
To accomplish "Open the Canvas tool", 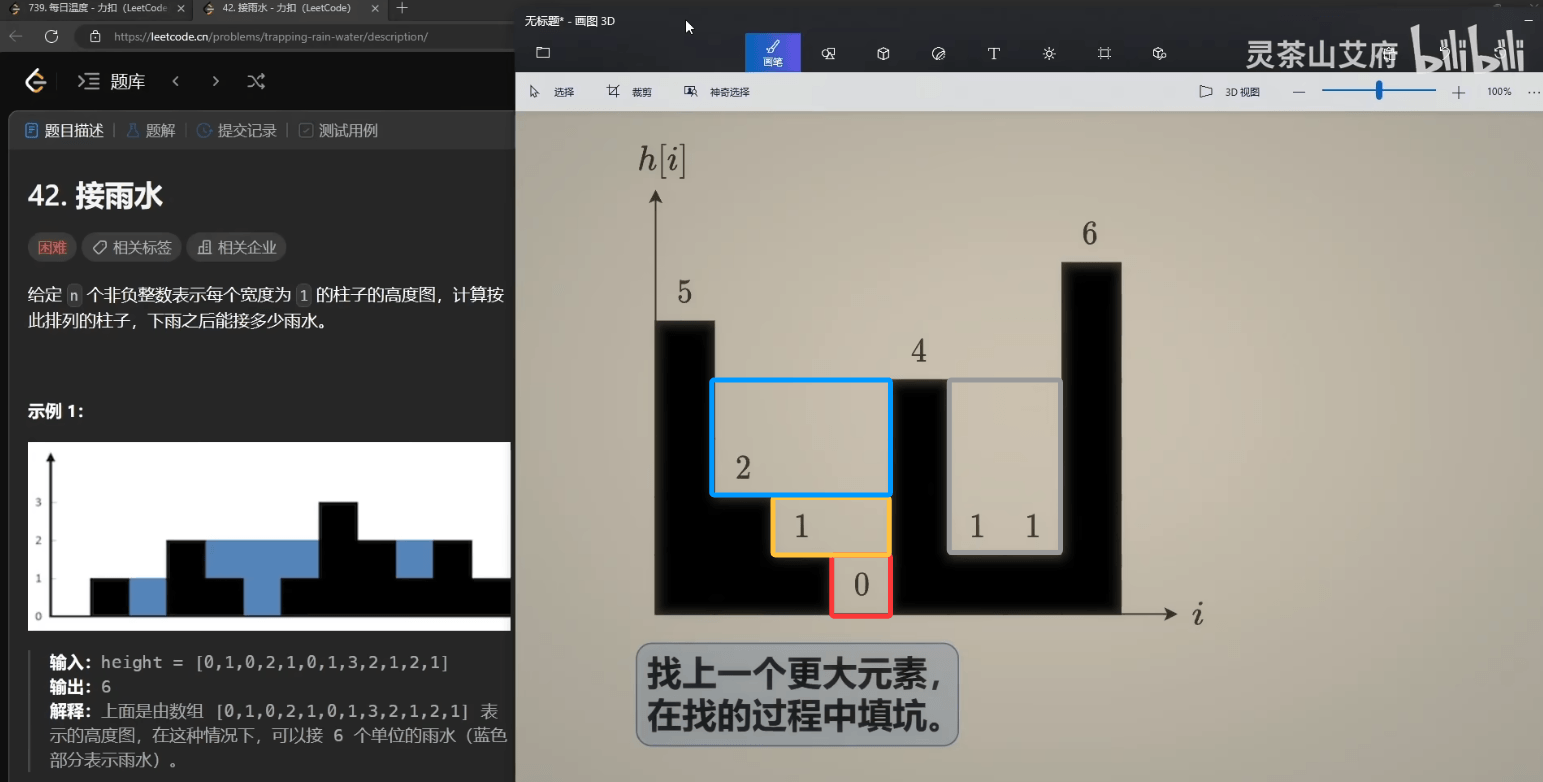I will click(1104, 54).
